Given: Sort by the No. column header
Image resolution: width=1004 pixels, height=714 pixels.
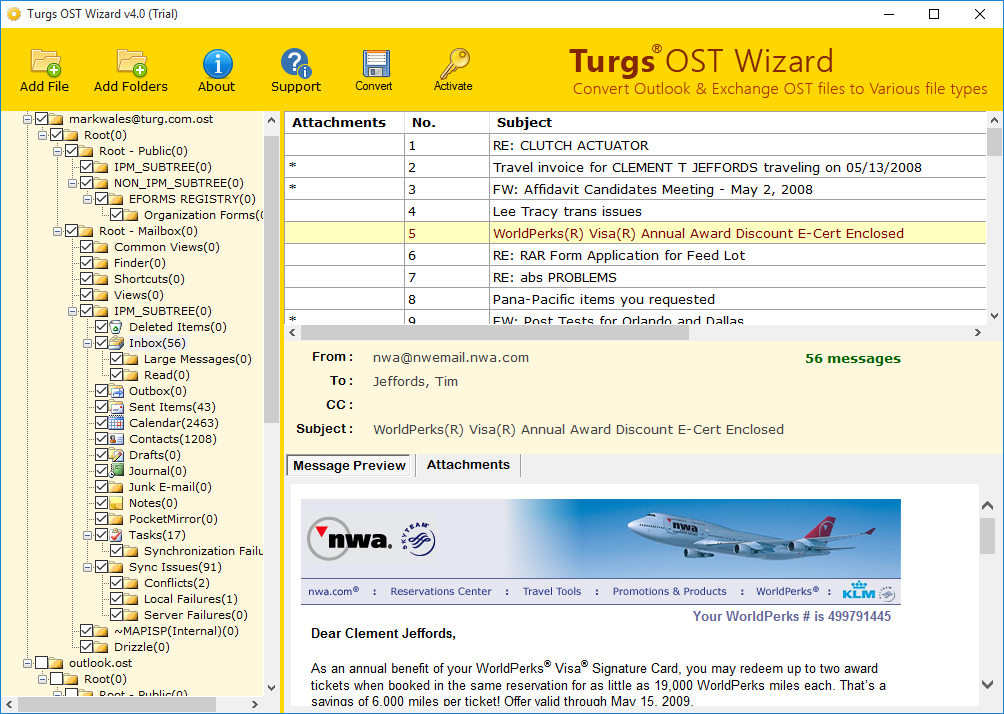Looking at the screenshot, I should [x=446, y=122].
